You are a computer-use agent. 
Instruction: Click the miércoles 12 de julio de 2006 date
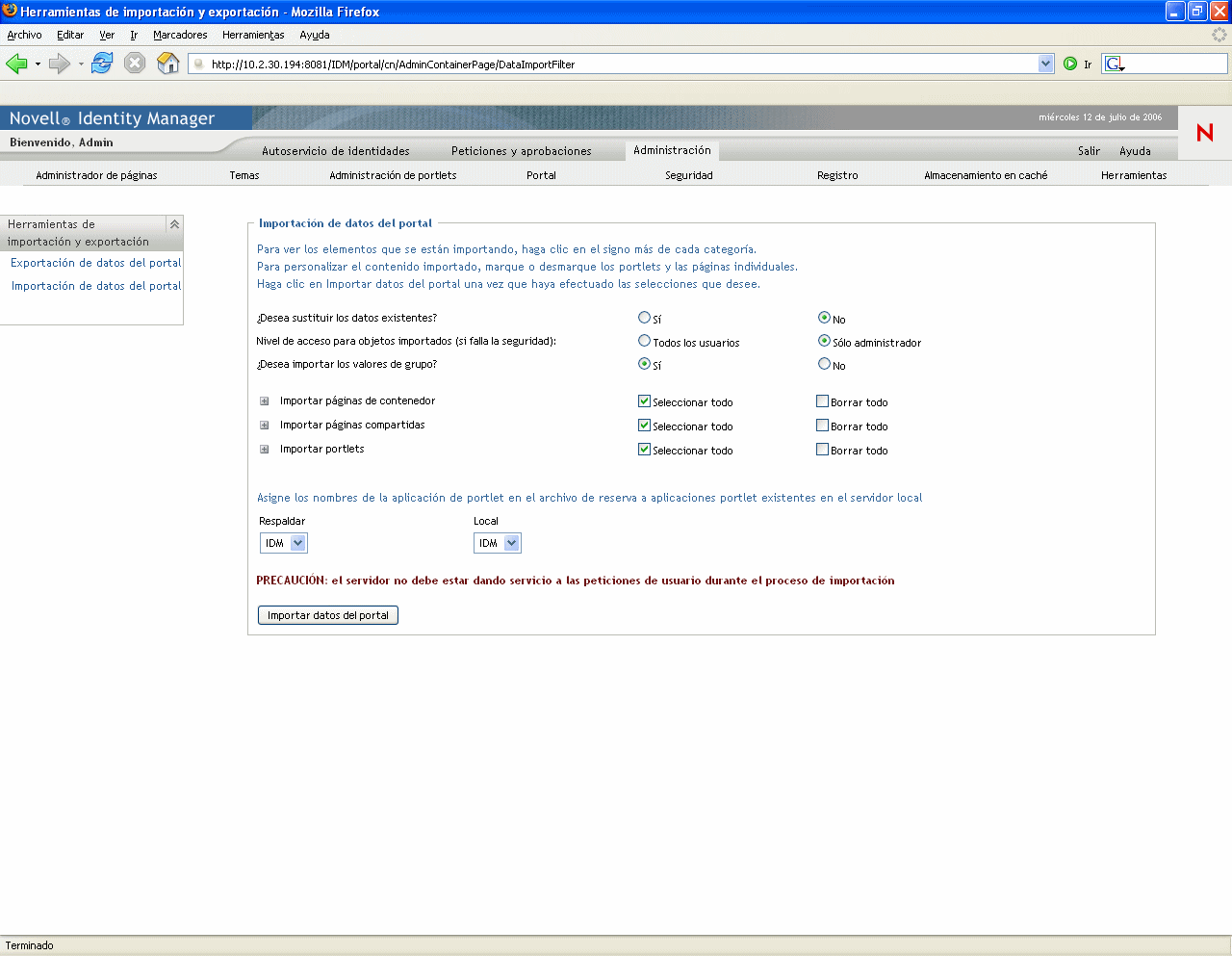coord(1100,117)
